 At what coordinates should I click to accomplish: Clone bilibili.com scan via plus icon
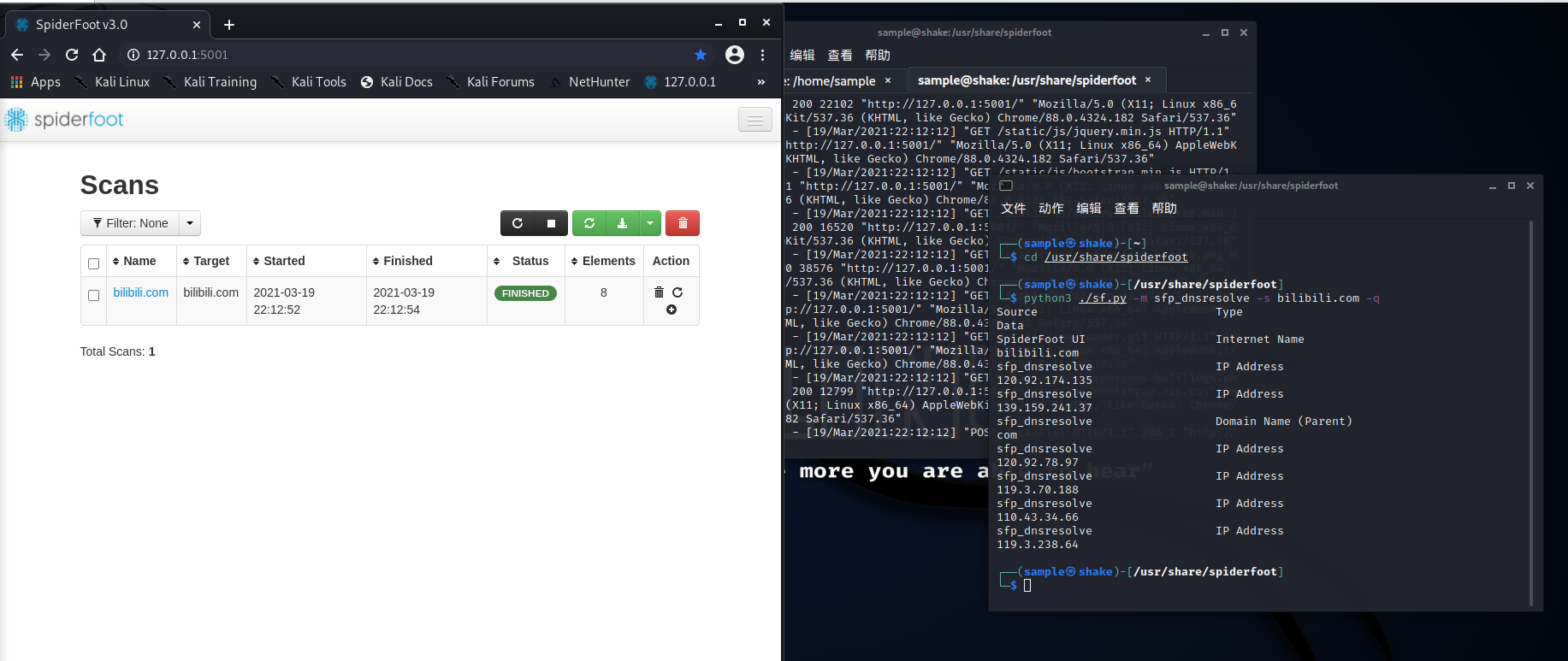coord(672,310)
